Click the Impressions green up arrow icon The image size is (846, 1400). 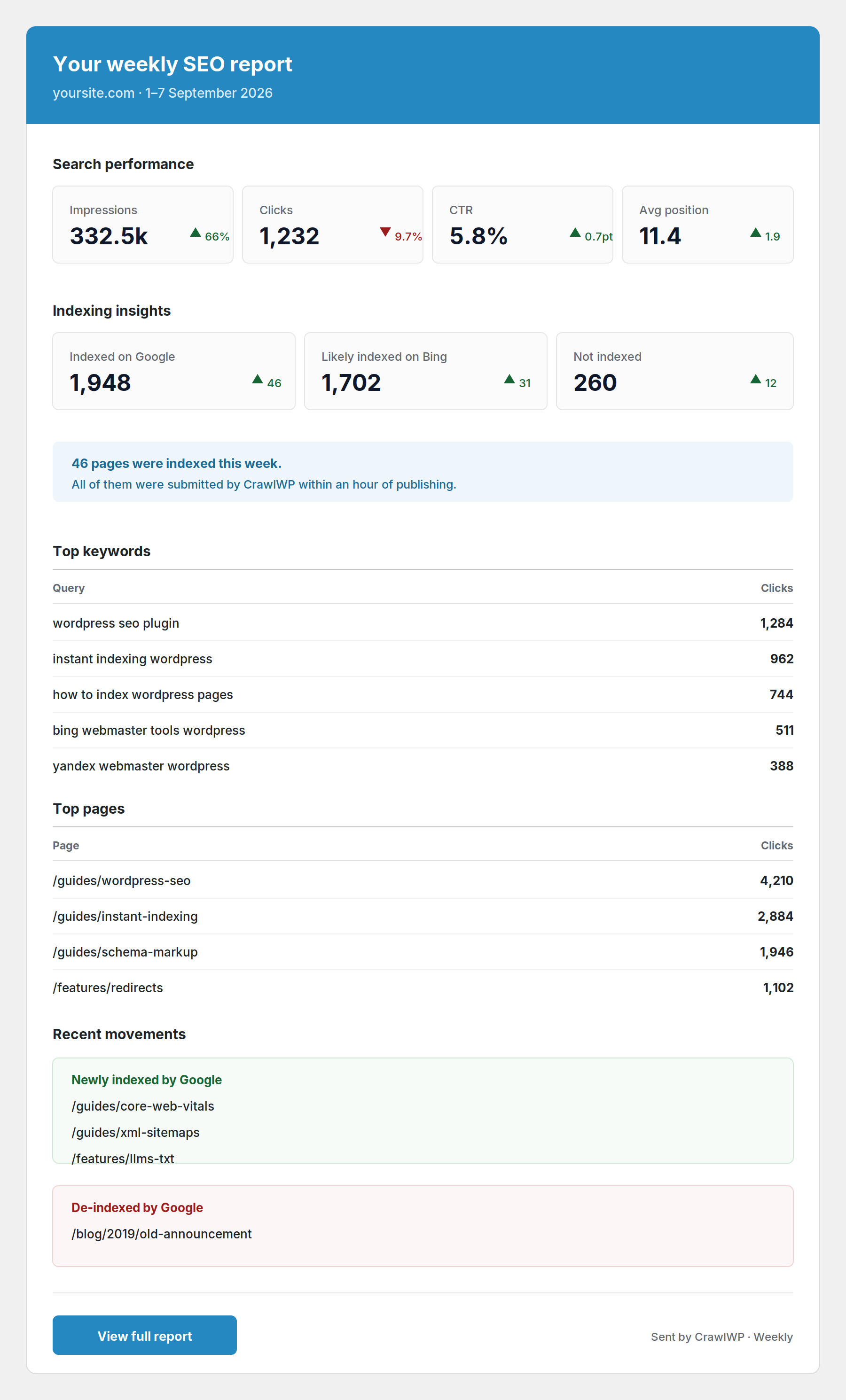point(196,233)
